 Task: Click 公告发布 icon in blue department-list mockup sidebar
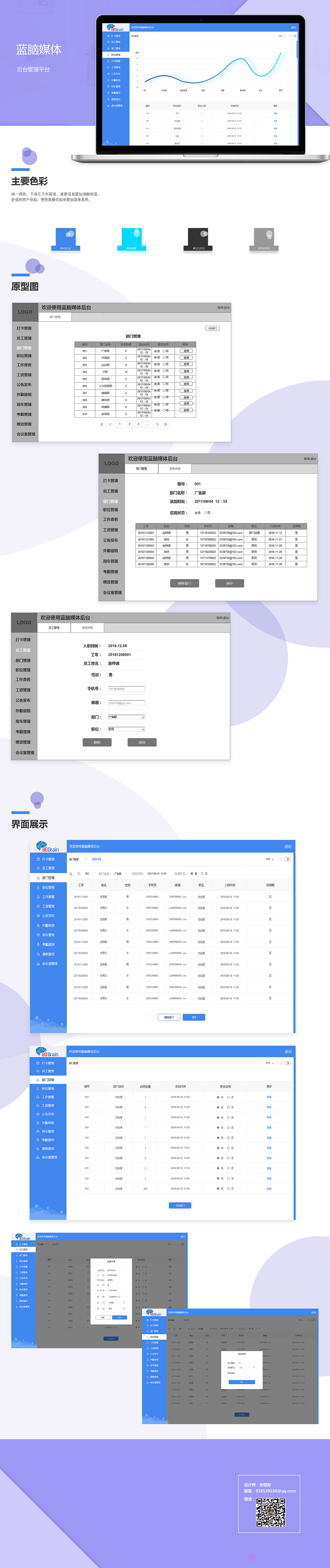[x=38, y=1114]
